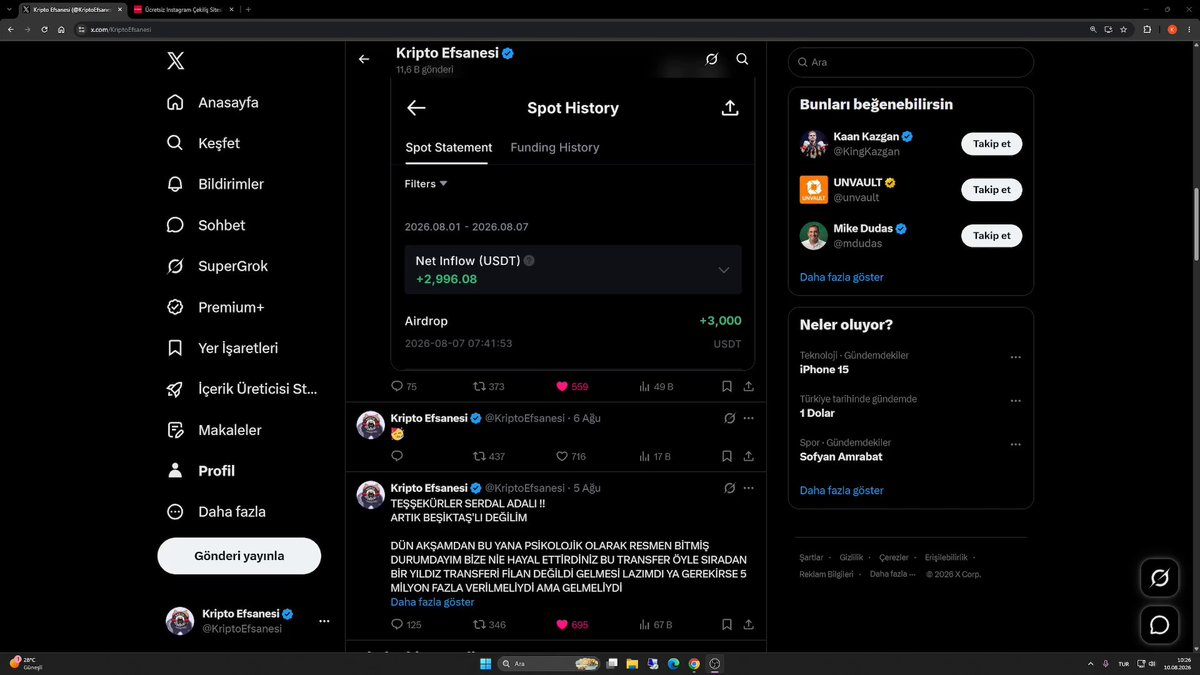Go back using the profile header arrow

click(x=364, y=59)
